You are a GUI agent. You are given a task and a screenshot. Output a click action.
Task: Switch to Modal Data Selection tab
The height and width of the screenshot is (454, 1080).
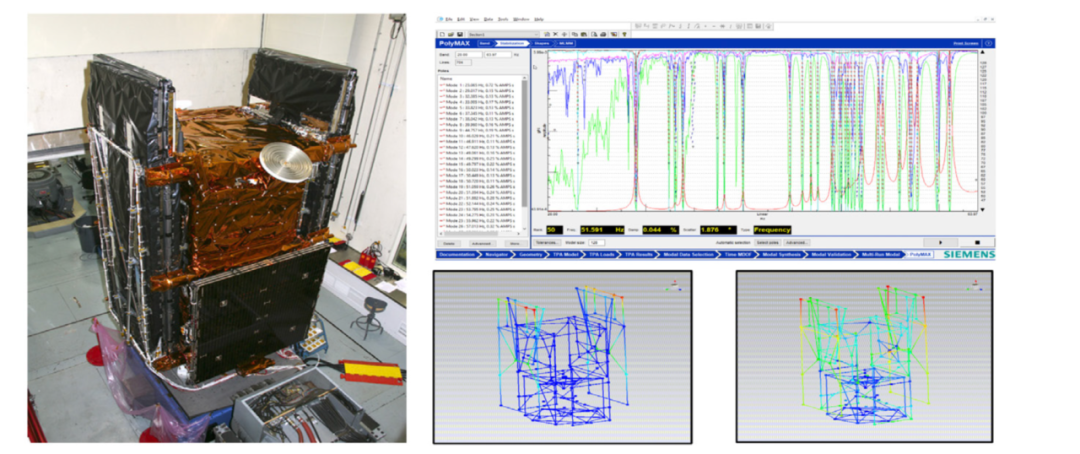point(689,255)
